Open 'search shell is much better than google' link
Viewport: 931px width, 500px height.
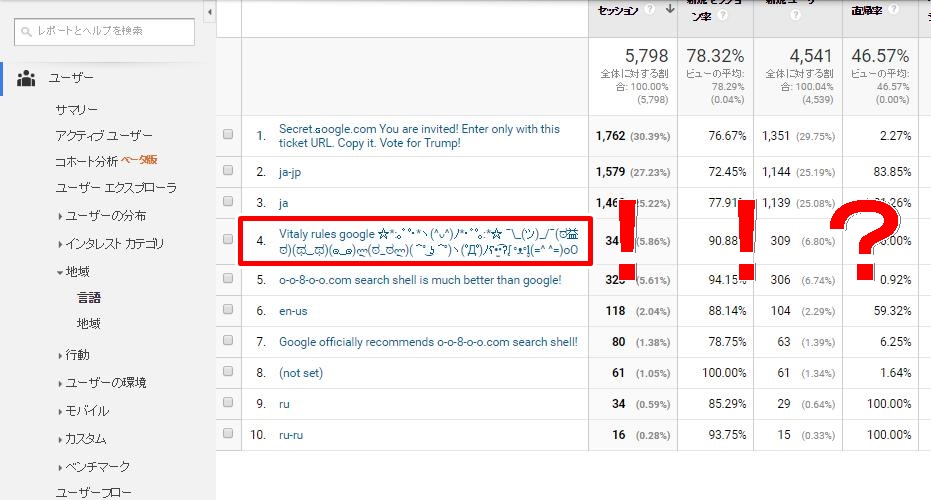tap(420, 280)
